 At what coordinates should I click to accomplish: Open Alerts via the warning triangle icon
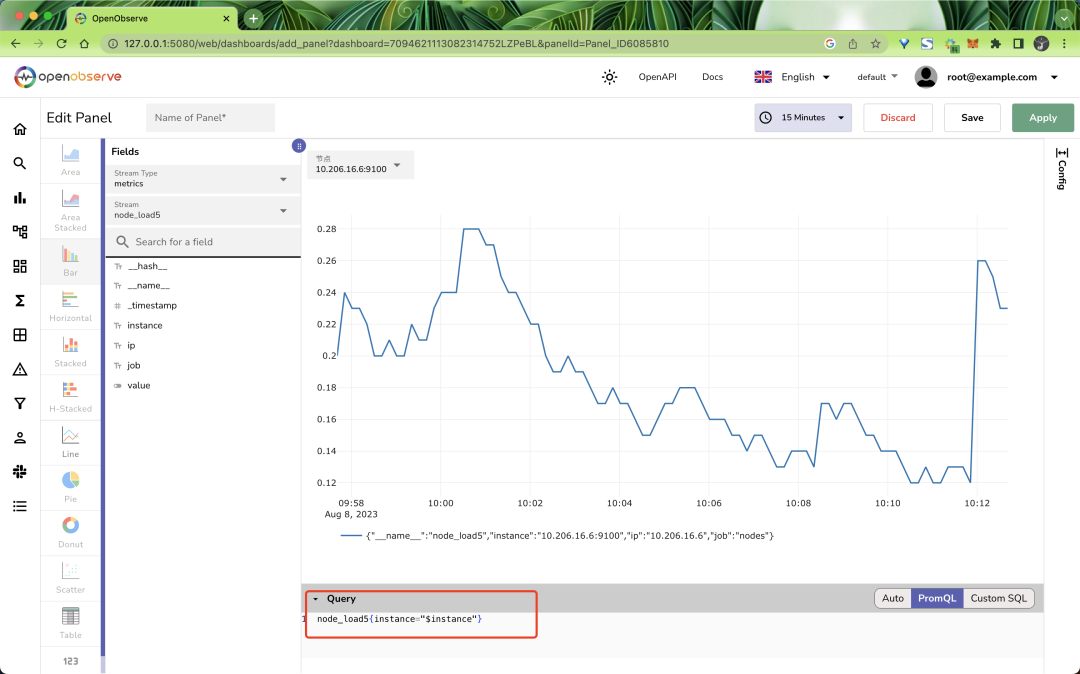click(20, 369)
